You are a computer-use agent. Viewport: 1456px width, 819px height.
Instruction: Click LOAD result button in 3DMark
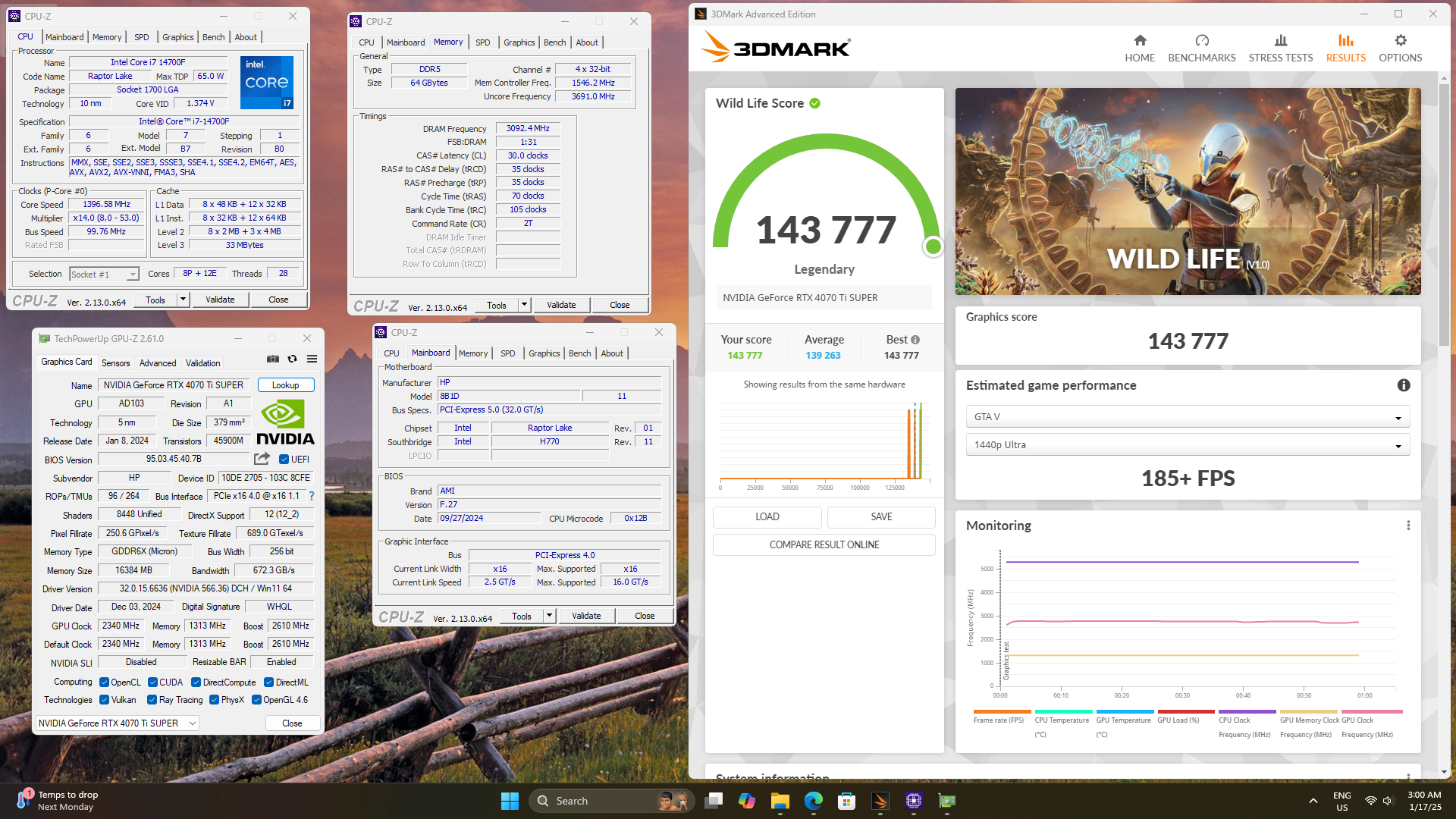pos(767,516)
